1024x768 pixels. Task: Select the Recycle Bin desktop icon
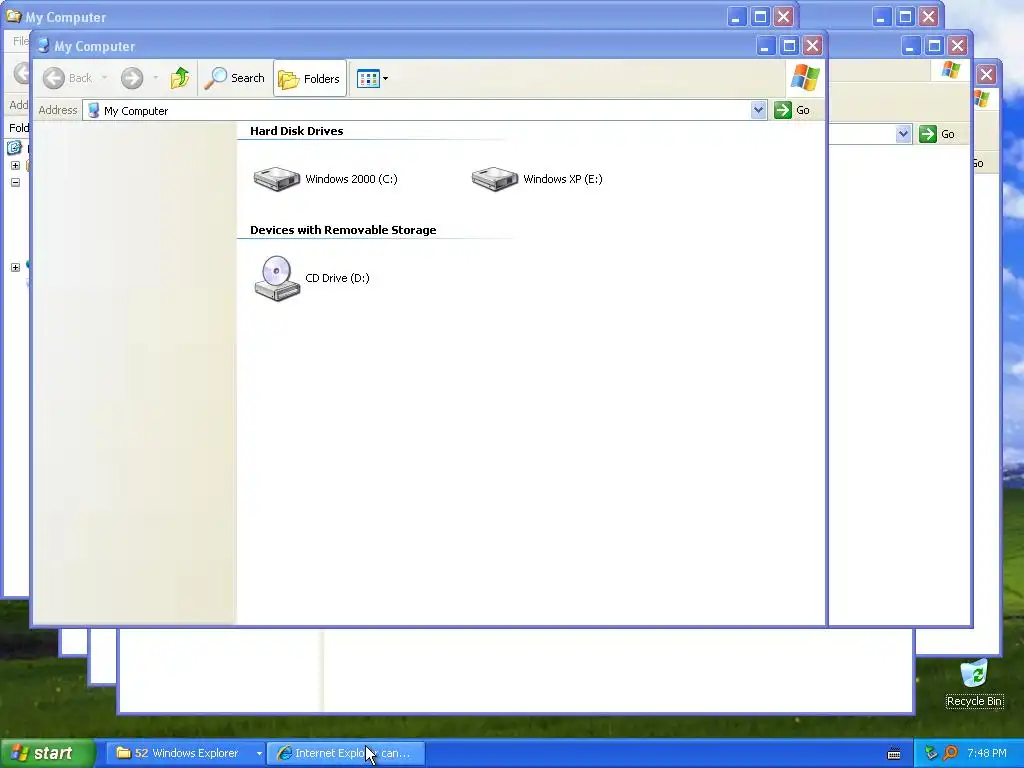pyautogui.click(x=974, y=683)
